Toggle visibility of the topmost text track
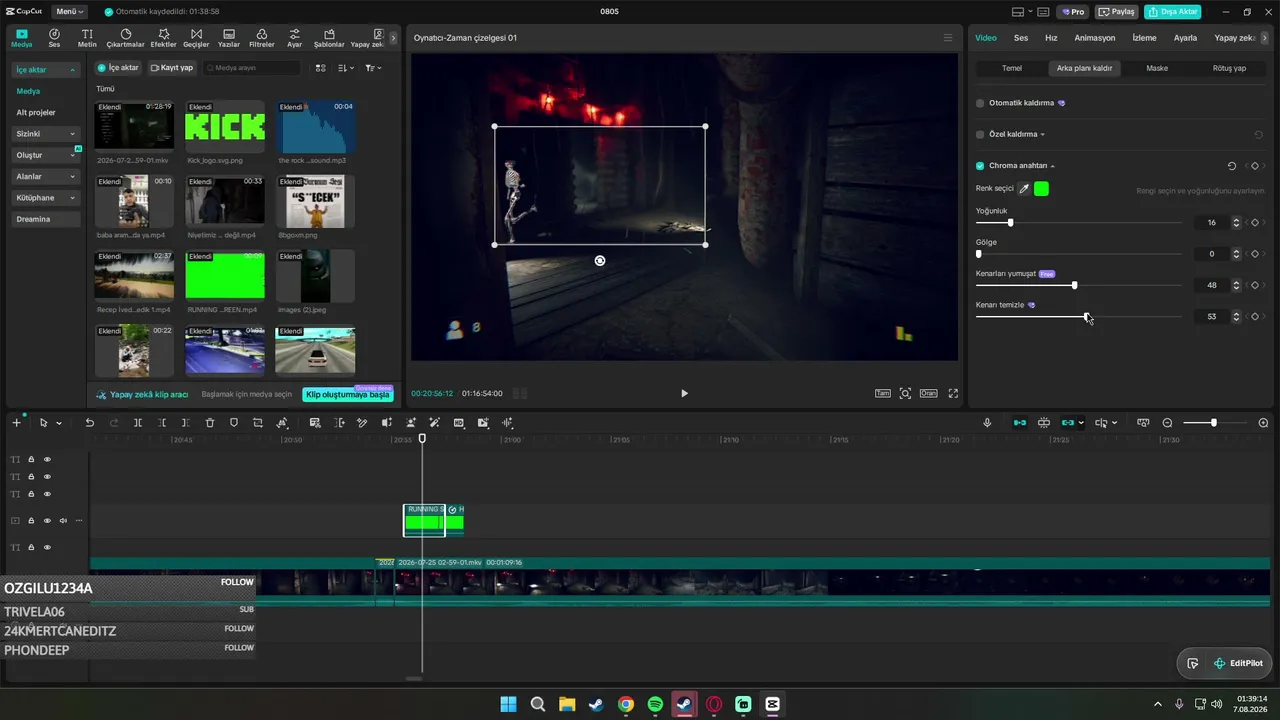This screenshot has height=720, width=1280. pos(47,460)
